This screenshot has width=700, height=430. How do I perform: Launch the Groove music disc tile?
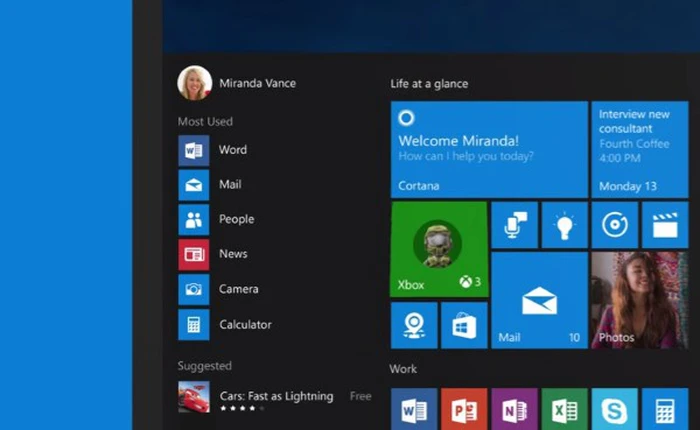point(615,225)
